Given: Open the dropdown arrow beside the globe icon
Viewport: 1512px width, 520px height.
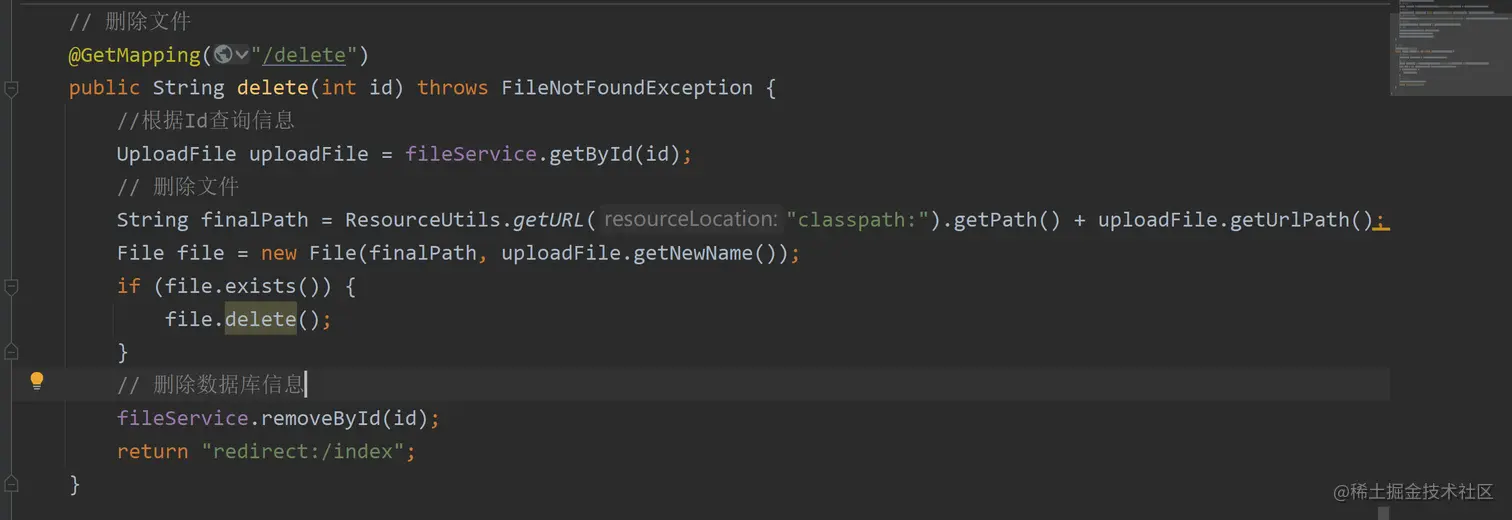Looking at the screenshot, I should pyautogui.click(x=241, y=55).
